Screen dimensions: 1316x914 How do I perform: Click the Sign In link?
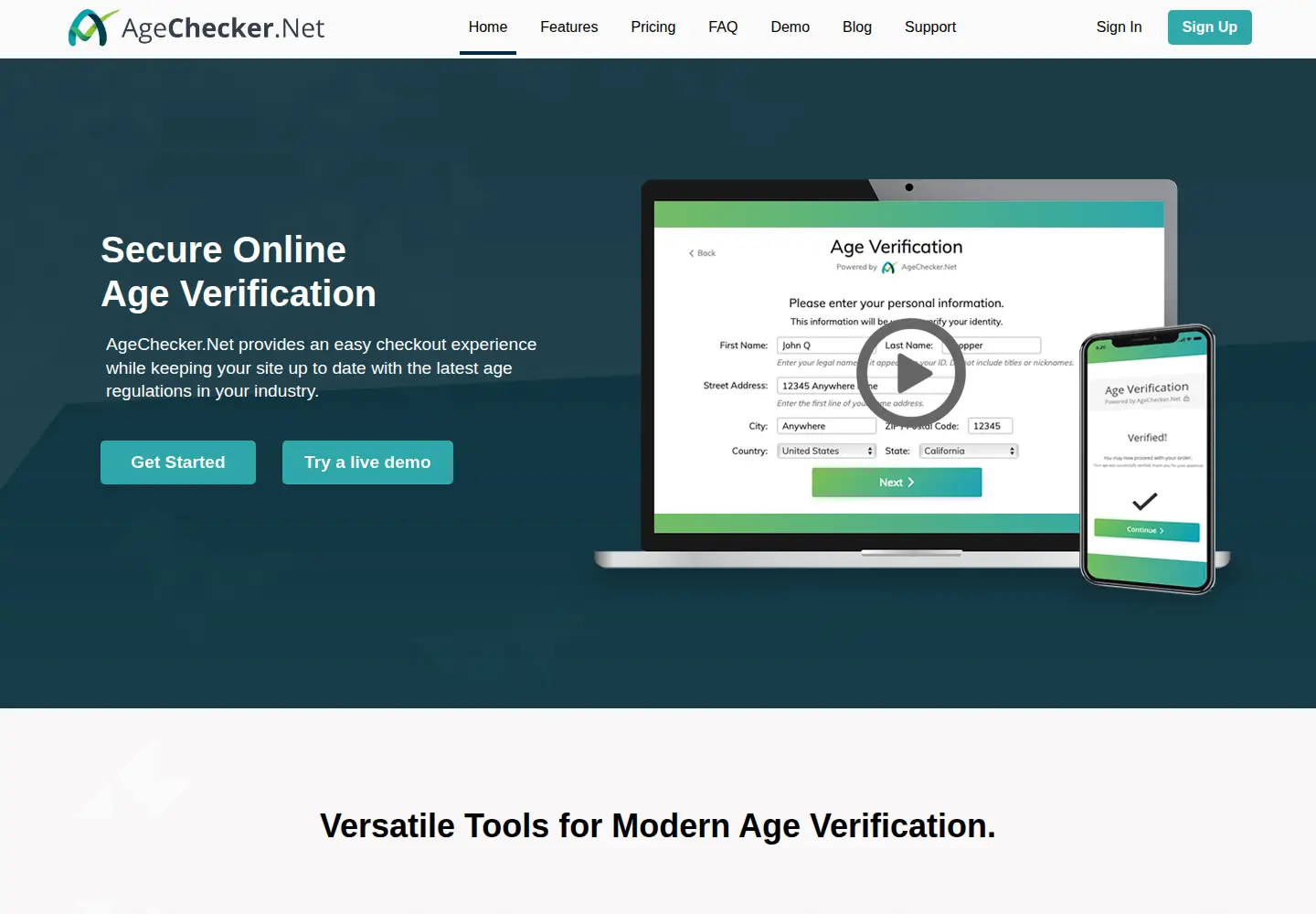coord(1120,27)
